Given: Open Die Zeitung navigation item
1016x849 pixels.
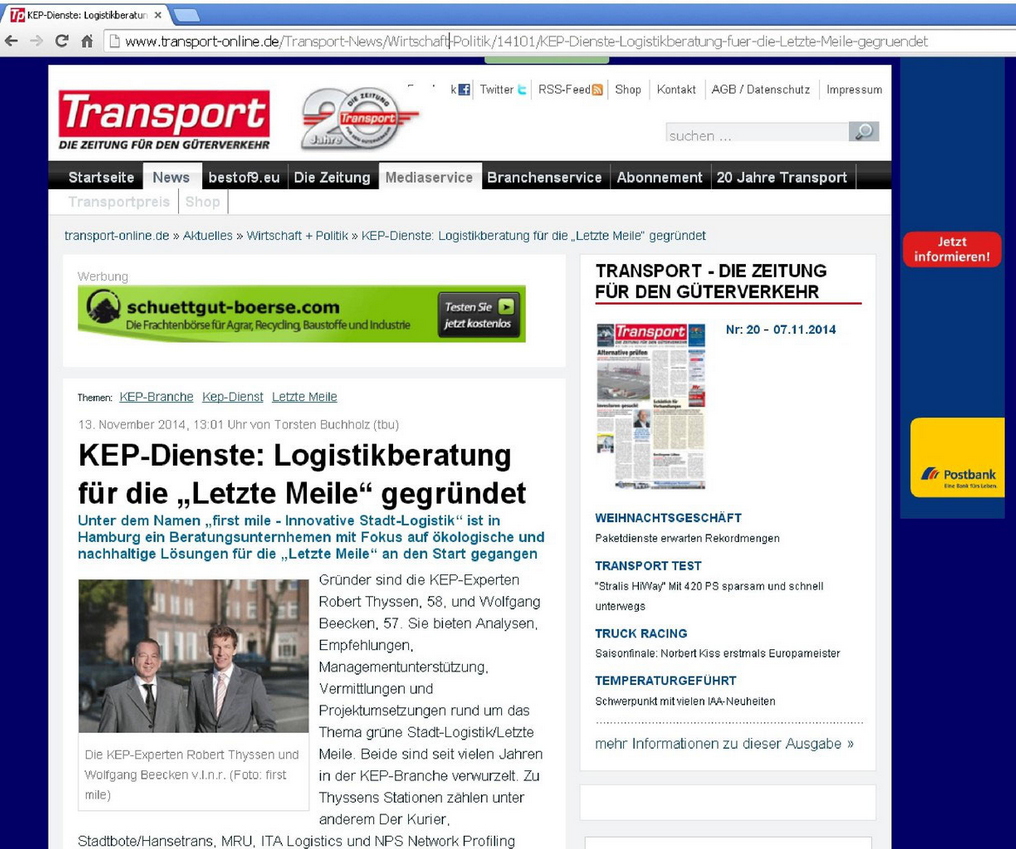Looking at the screenshot, I should 332,178.
